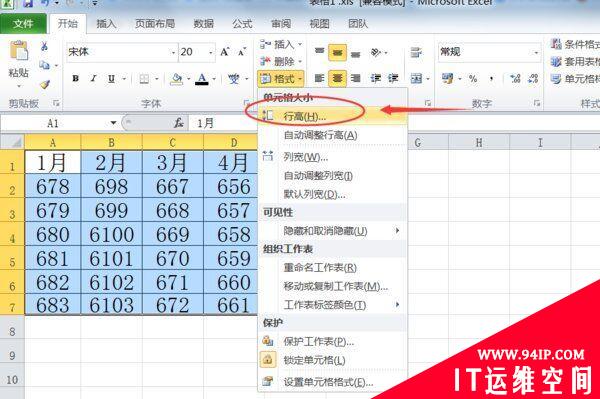Image resolution: width=600 pixels, height=399 pixels.
Task: Click the 格式 dropdown button
Action: [x=281, y=79]
